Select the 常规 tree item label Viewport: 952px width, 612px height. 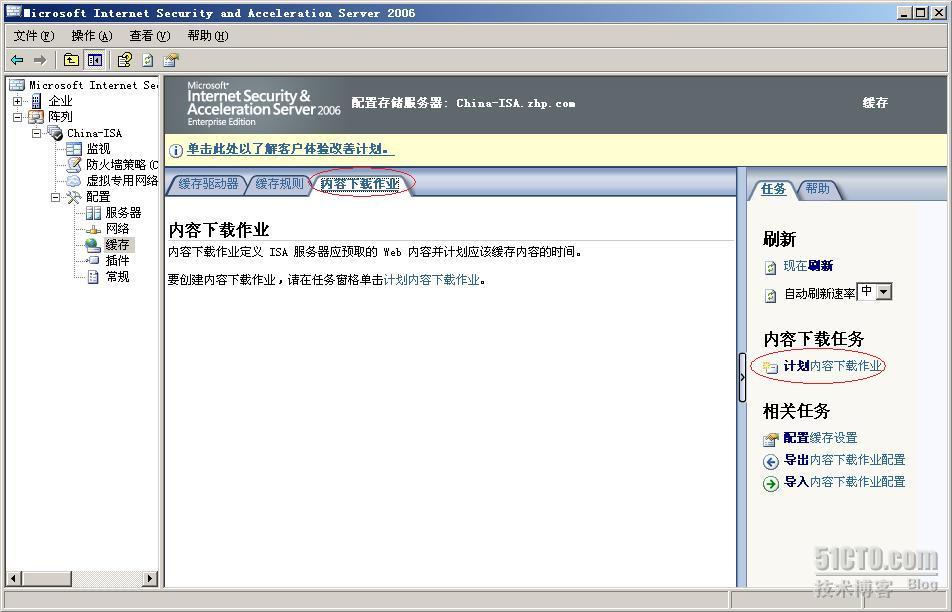117,277
